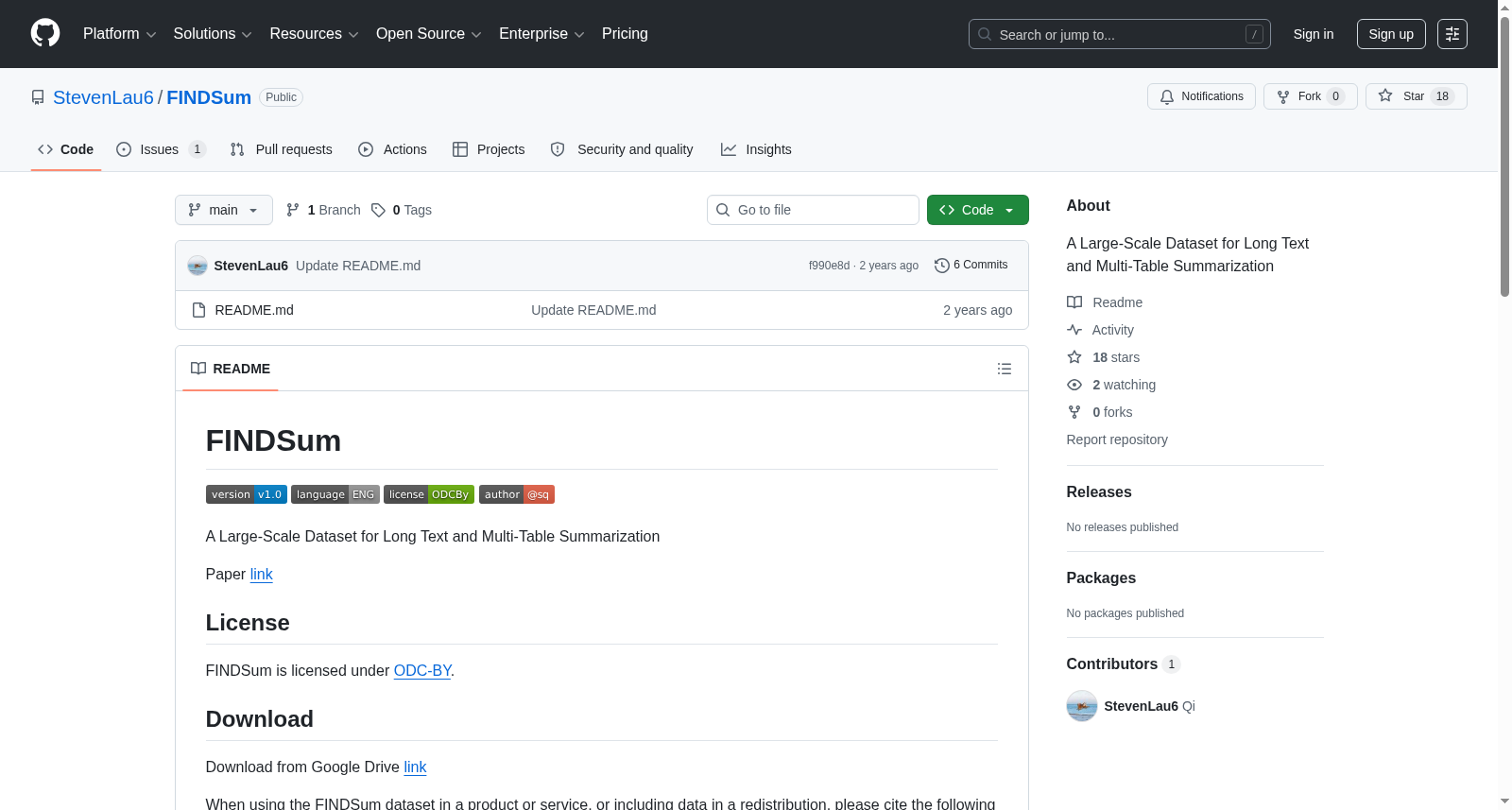Click the star icon beside 18 stars

tap(1074, 357)
